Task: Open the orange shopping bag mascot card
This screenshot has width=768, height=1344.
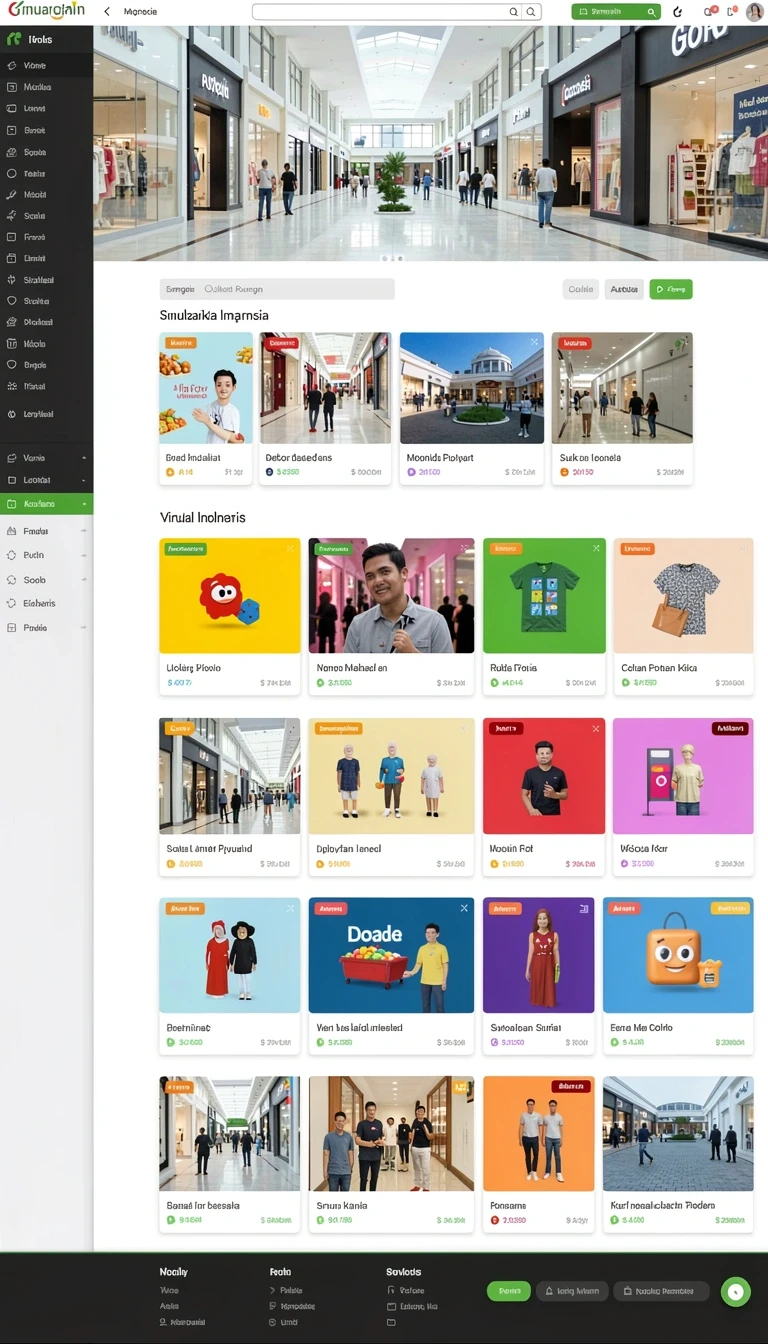Action: (678, 975)
